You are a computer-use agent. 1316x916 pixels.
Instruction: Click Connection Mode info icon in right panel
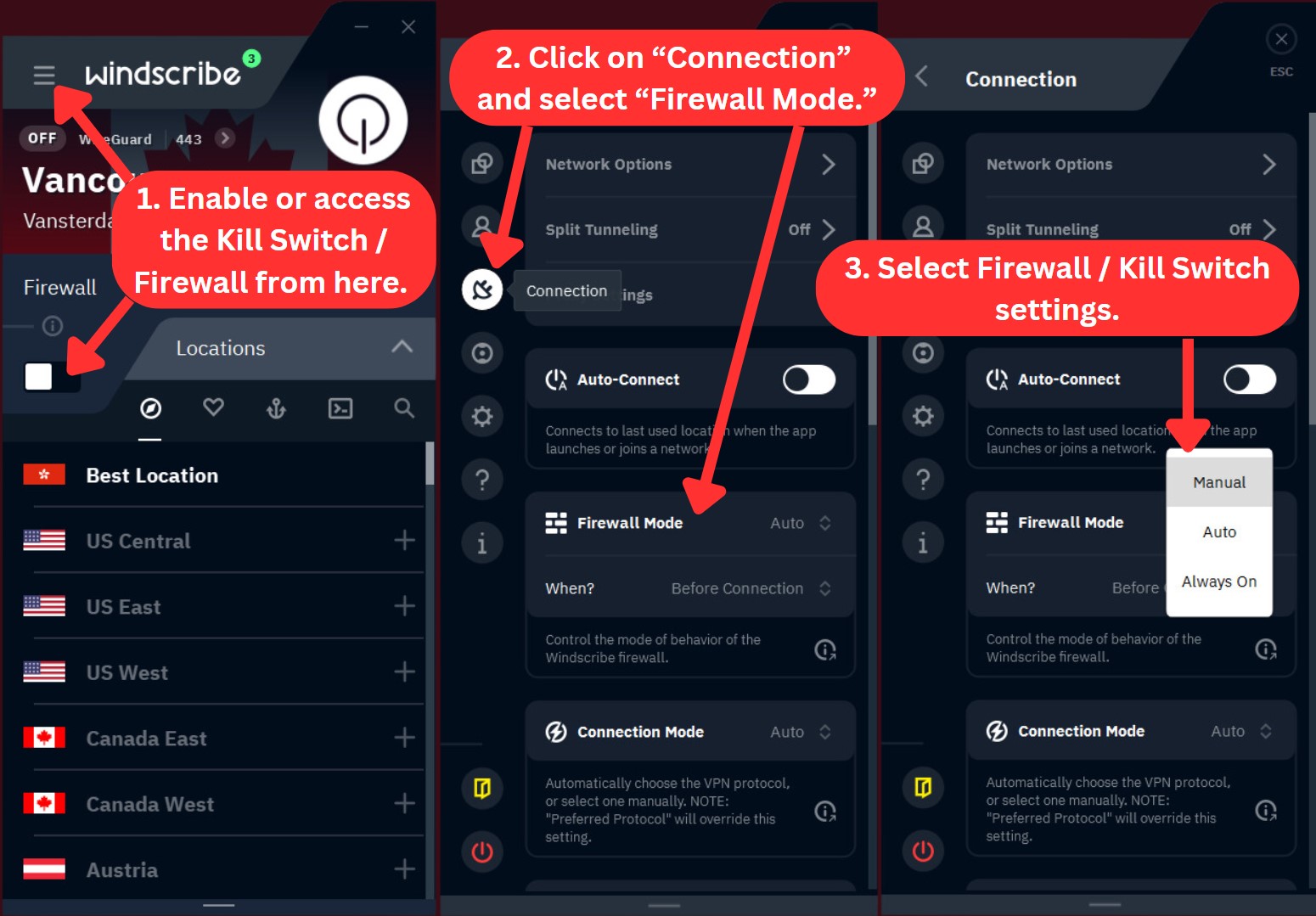coord(1266,811)
